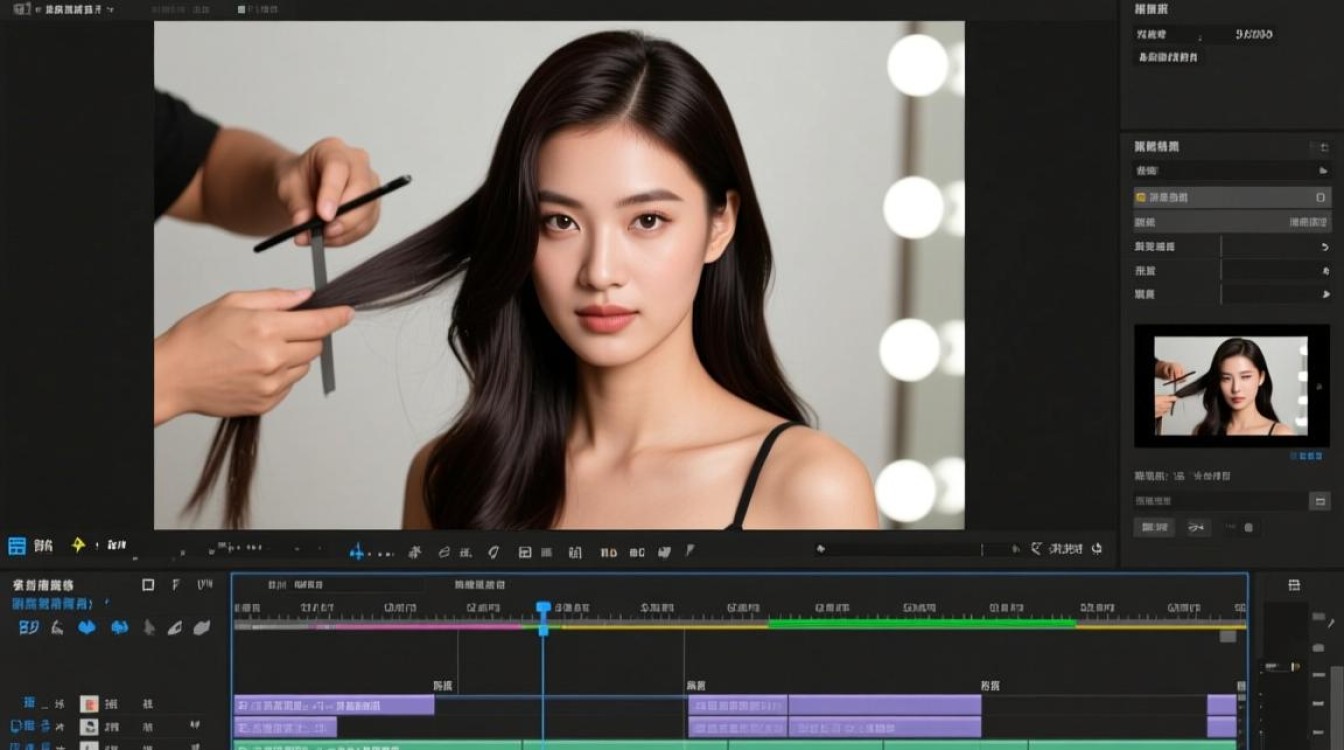
Task: Select the gray pen-like icon in the timeline tool row
Action: [149, 628]
